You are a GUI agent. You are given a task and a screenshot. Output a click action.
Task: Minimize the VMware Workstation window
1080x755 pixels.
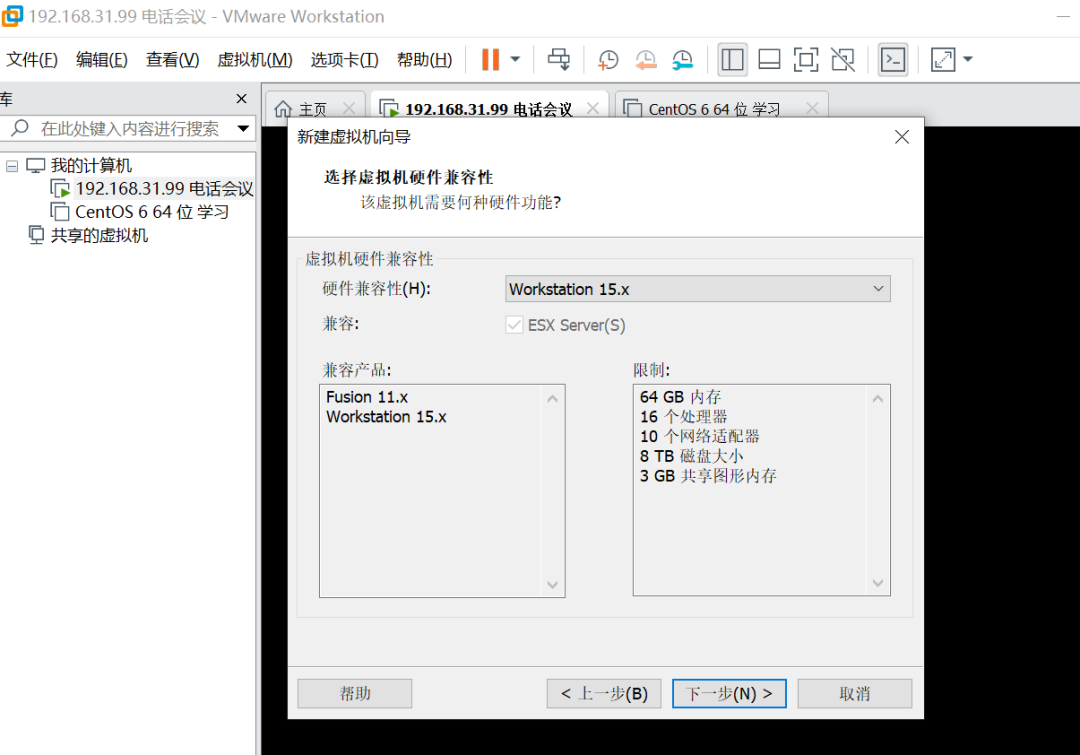(x=1063, y=16)
